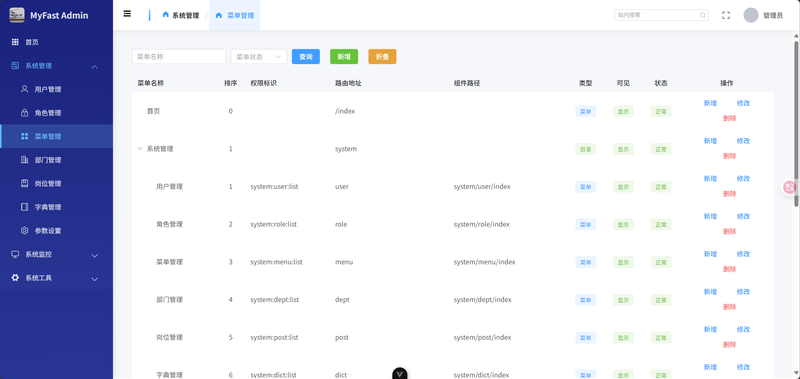This screenshot has width=800, height=379.
Task: Click the blue 查询 button
Action: [306, 57]
